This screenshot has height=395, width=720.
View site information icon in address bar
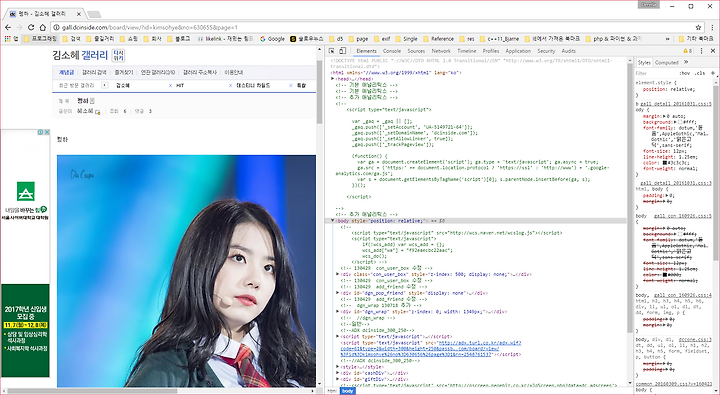(x=56, y=27)
